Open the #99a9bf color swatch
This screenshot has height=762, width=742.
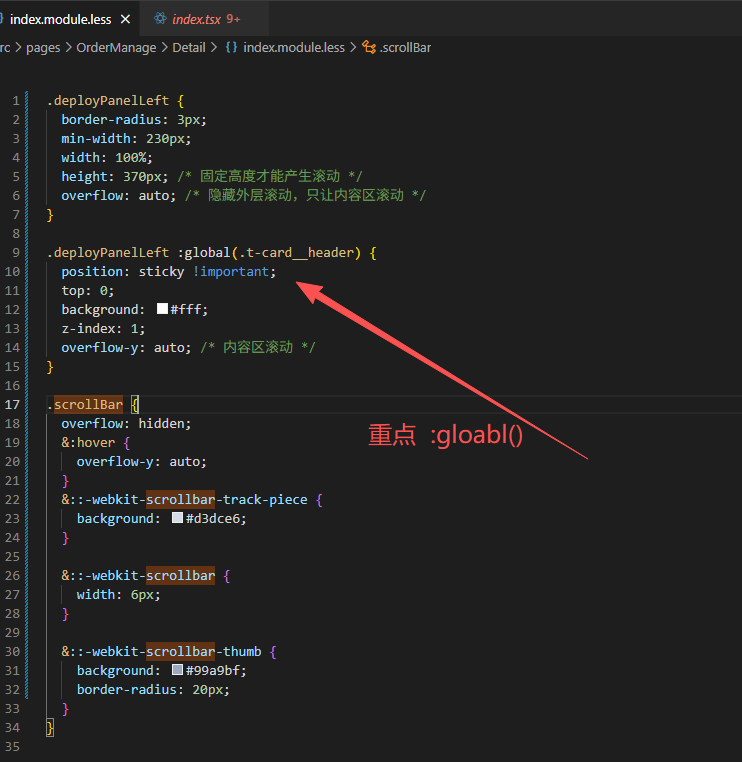point(177,670)
